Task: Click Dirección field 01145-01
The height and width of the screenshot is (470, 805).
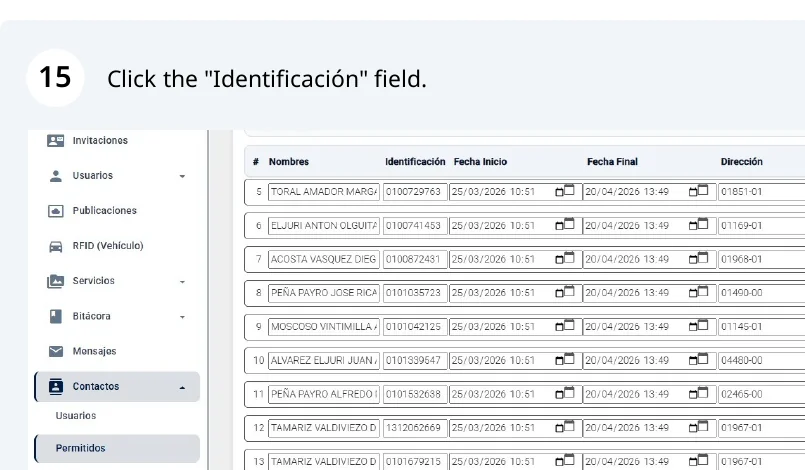Action: [x=761, y=327]
